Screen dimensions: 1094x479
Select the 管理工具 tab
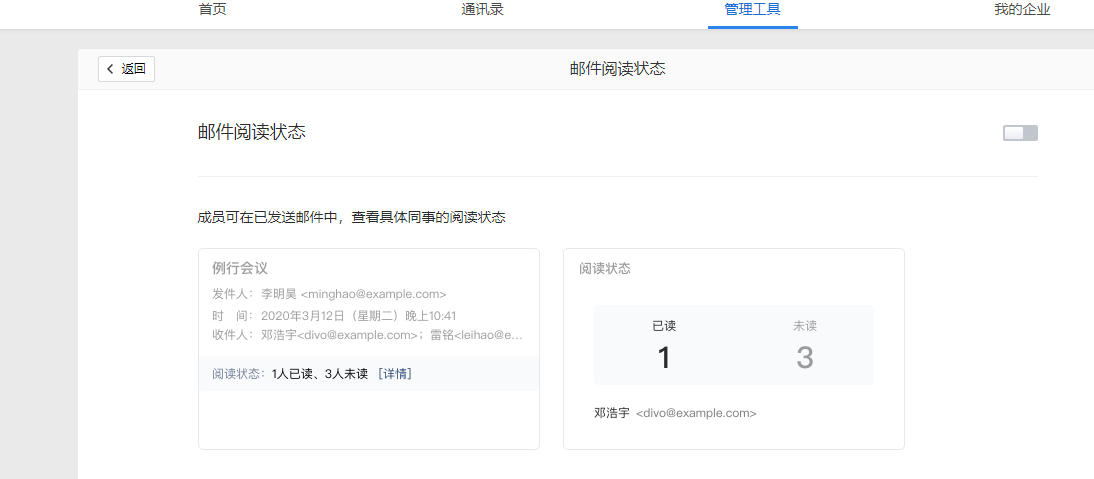point(752,10)
